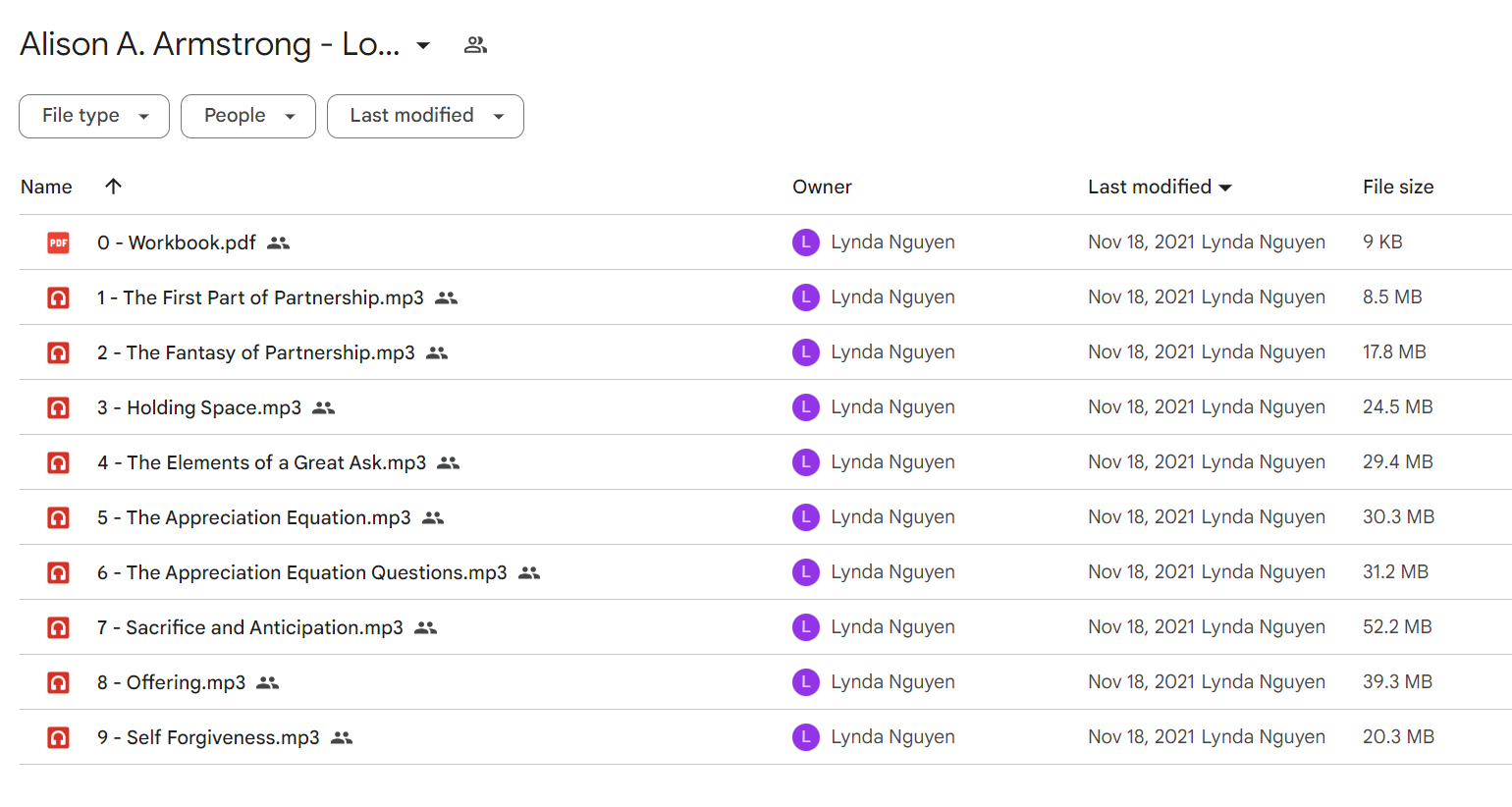Open 9 - Self Forgiveness.mp3
This screenshot has width=1512, height=807.
pos(208,737)
